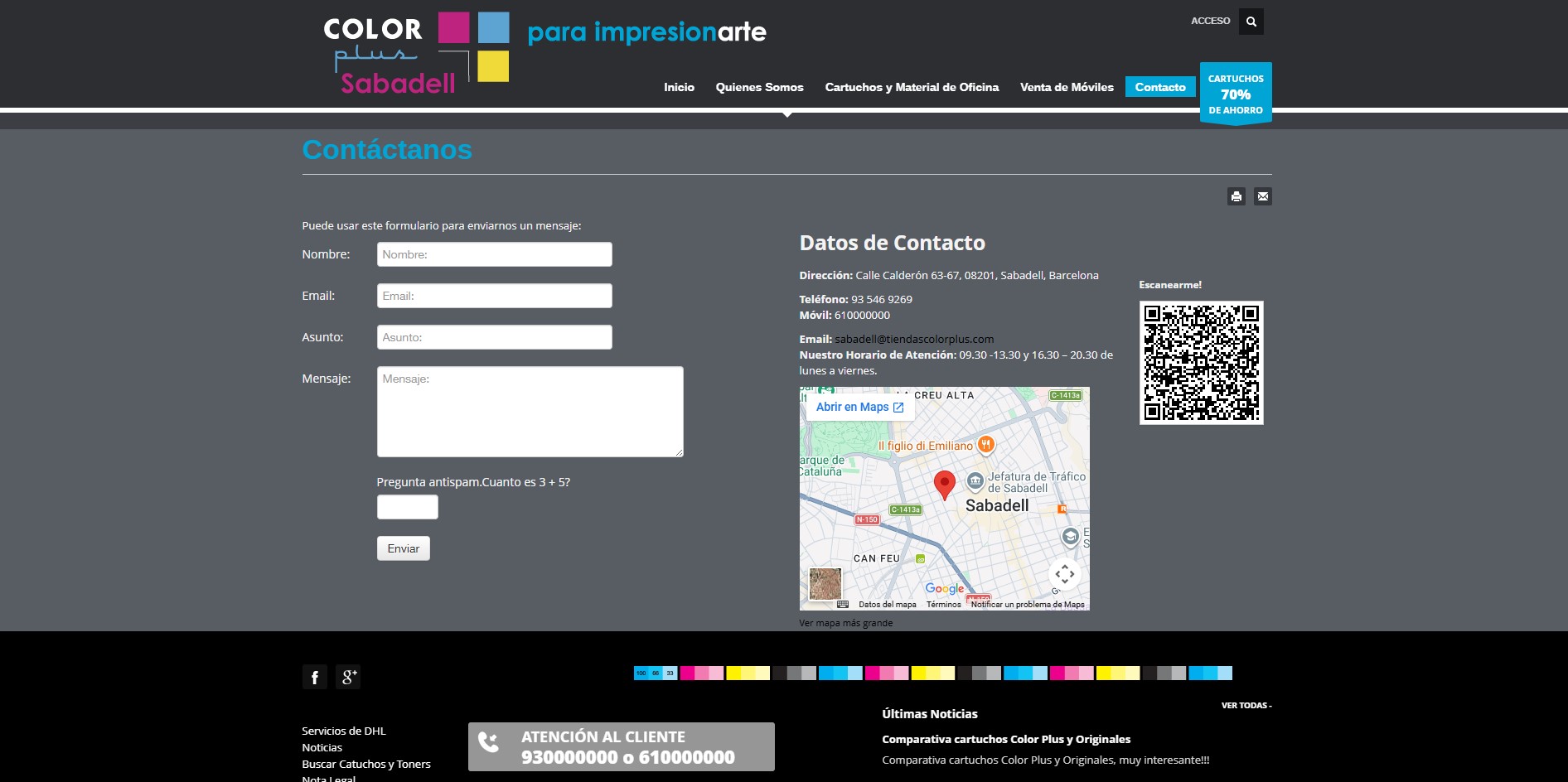Open Comparativa cartuchos Color Plus y Originales headline
Image resolution: width=1568 pixels, height=782 pixels.
(x=1006, y=739)
